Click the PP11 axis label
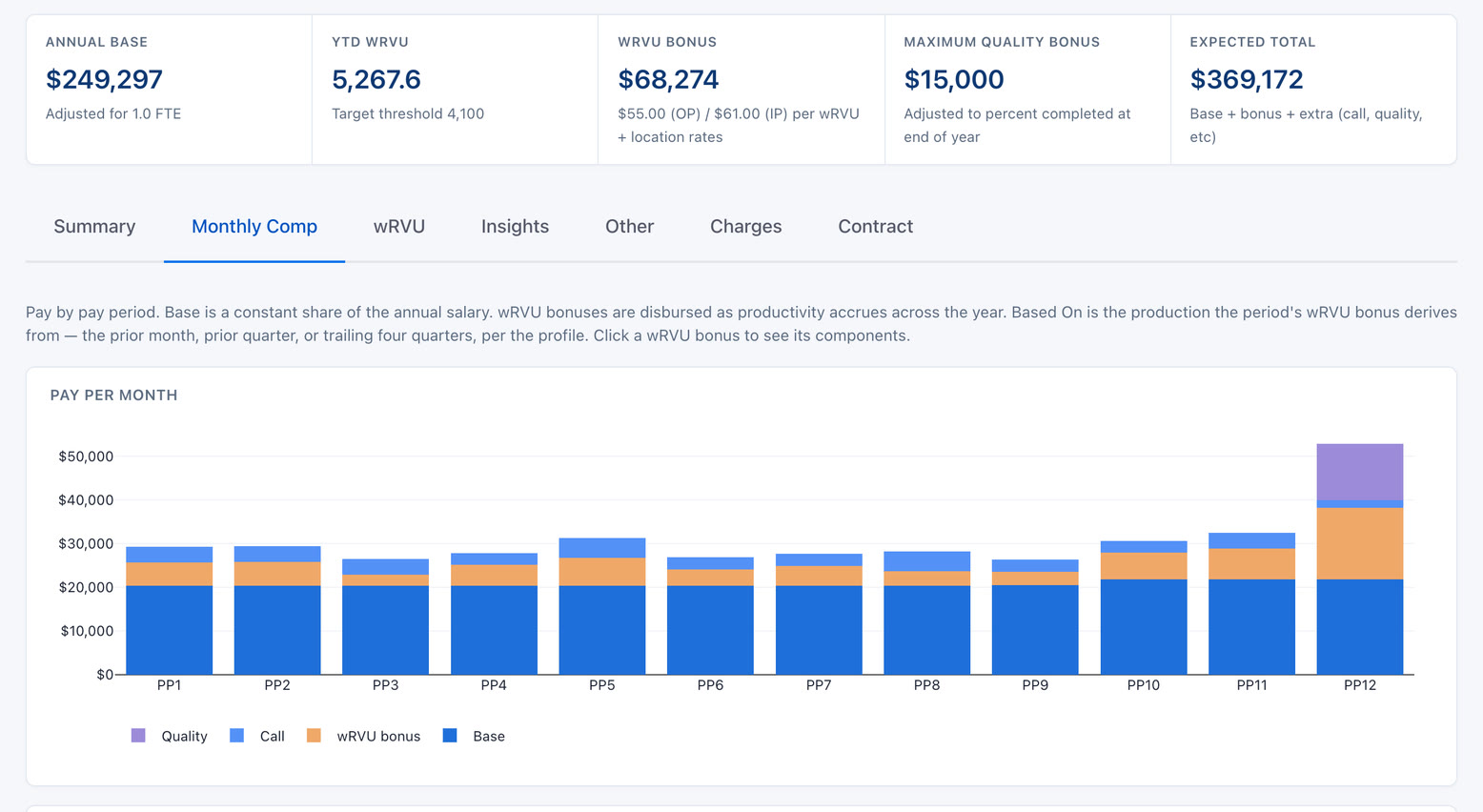 [x=1251, y=685]
